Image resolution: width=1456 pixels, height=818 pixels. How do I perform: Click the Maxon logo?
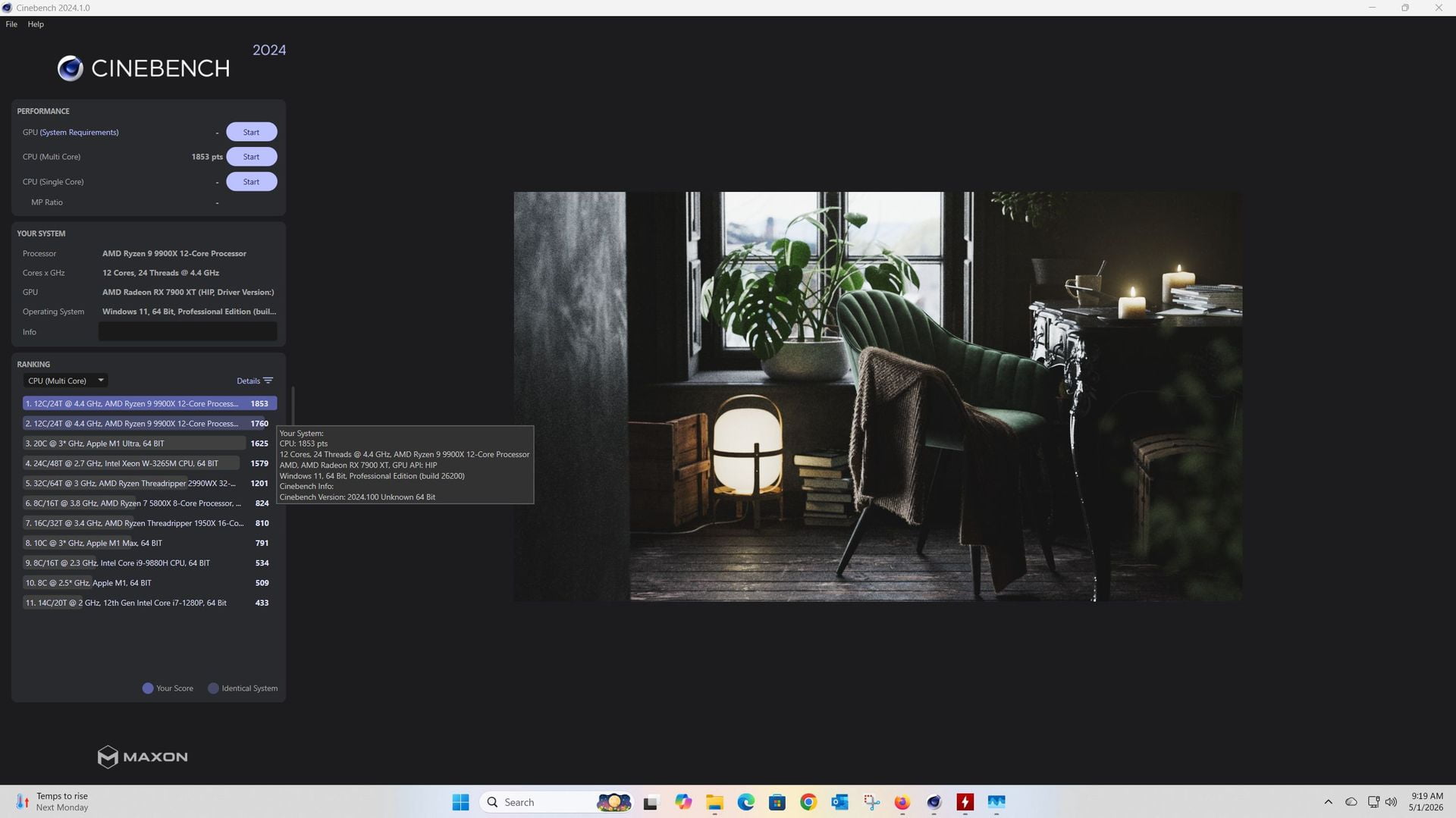pyautogui.click(x=143, y=757)
